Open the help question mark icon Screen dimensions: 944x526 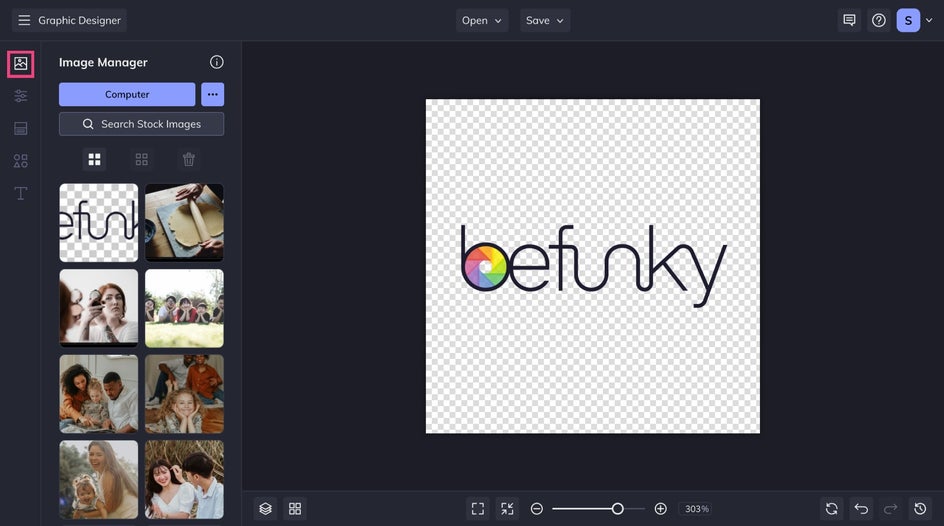coord(879,20)
